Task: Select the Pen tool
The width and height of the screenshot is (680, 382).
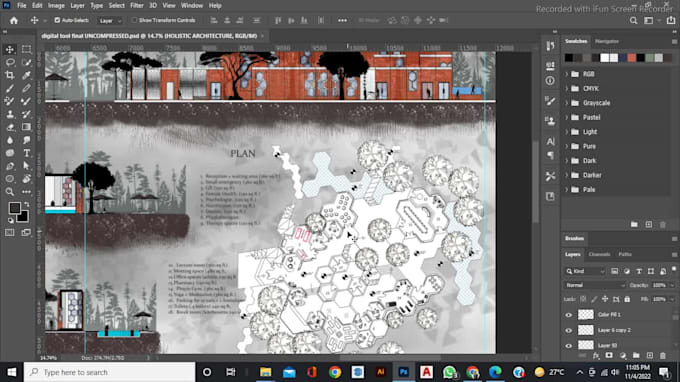Action: coord(10,166)
